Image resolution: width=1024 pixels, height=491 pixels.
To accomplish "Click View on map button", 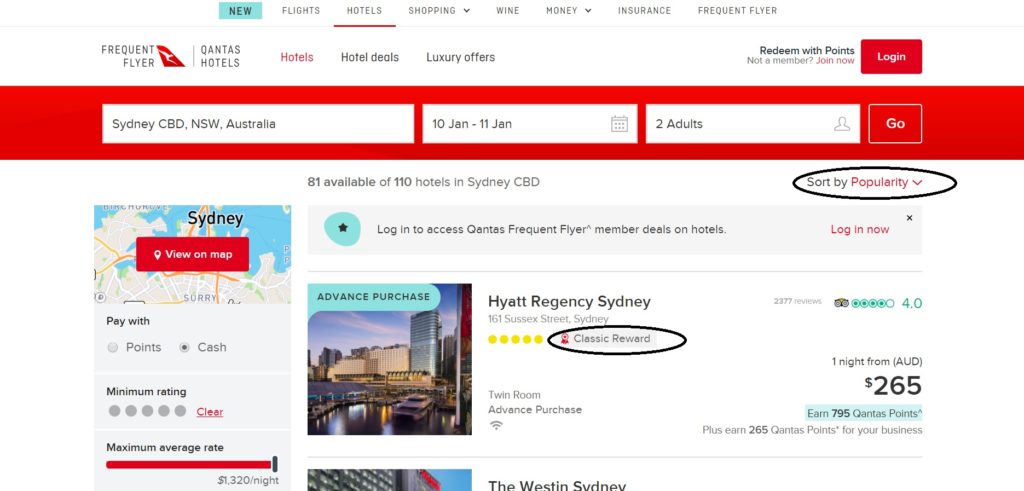I will point(193,254).
